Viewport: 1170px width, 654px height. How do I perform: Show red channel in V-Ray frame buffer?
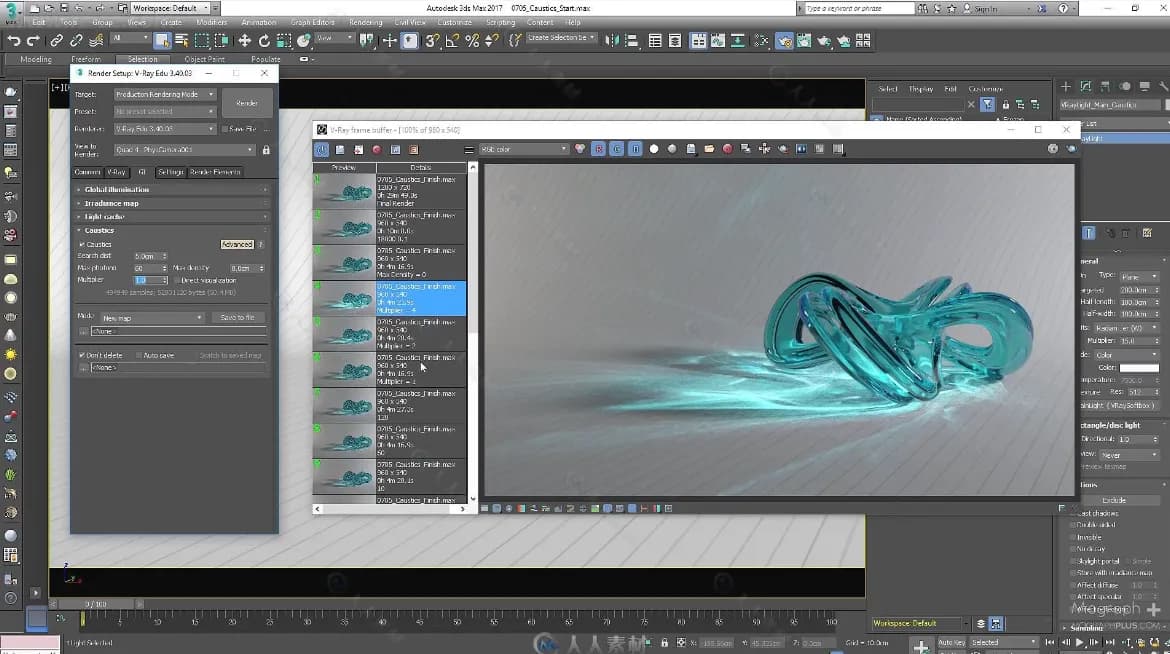[x=598, y=149]
